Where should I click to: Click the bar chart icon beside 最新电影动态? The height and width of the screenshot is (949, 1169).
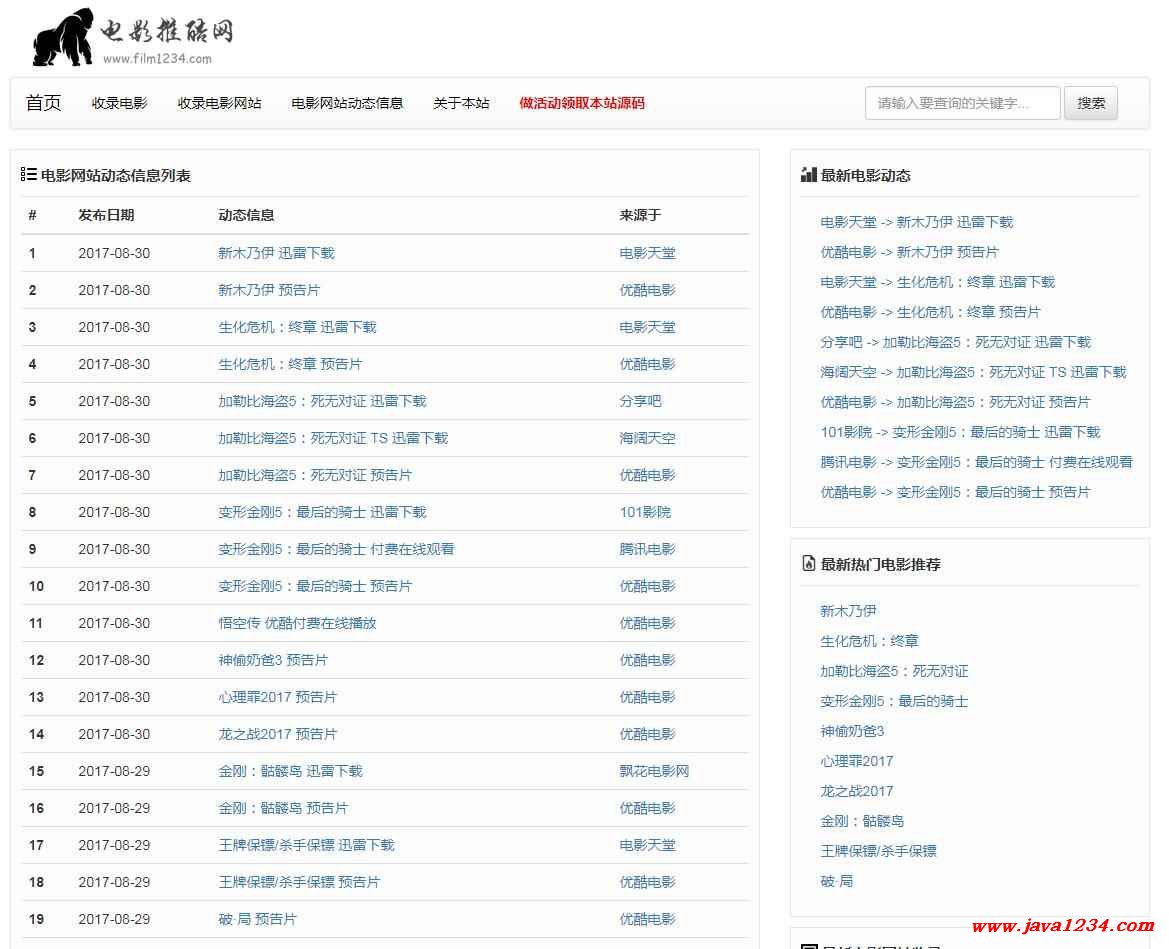808,175
